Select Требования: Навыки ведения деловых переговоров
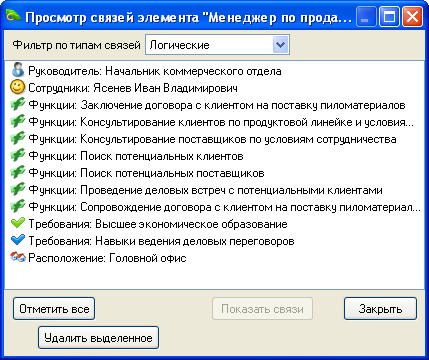This screenshot has width=429, height=360. click(161, 241)
